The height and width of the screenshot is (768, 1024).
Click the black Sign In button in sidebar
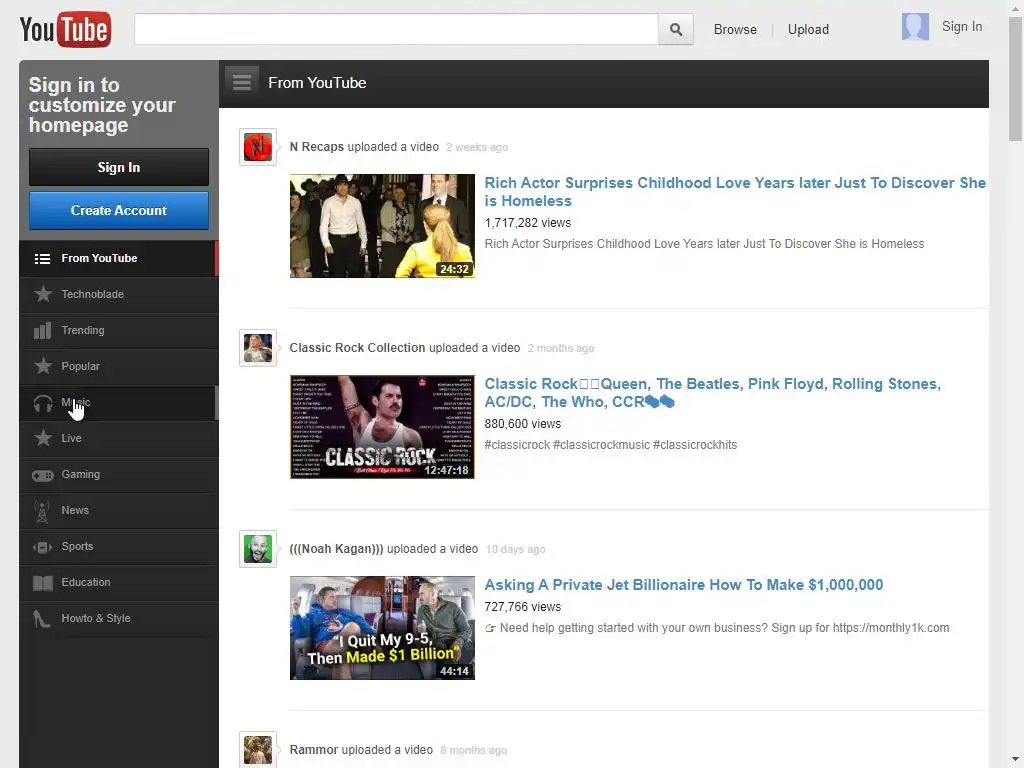pyautogui.click(x=119, y=167)
